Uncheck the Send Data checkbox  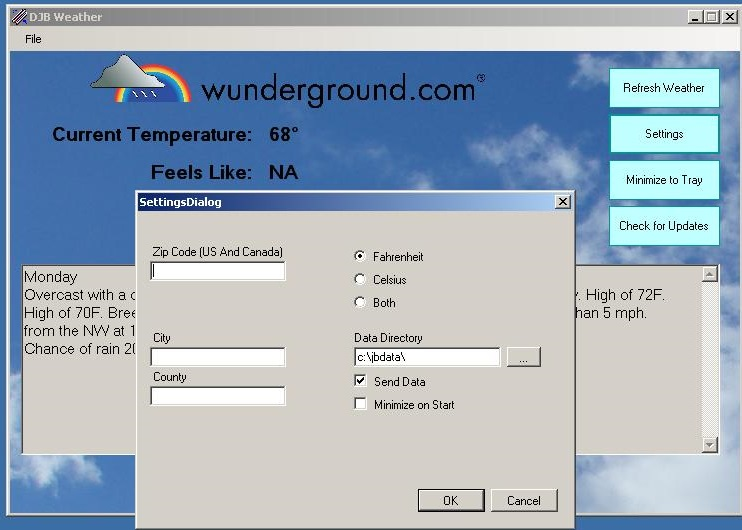point(361,381)
